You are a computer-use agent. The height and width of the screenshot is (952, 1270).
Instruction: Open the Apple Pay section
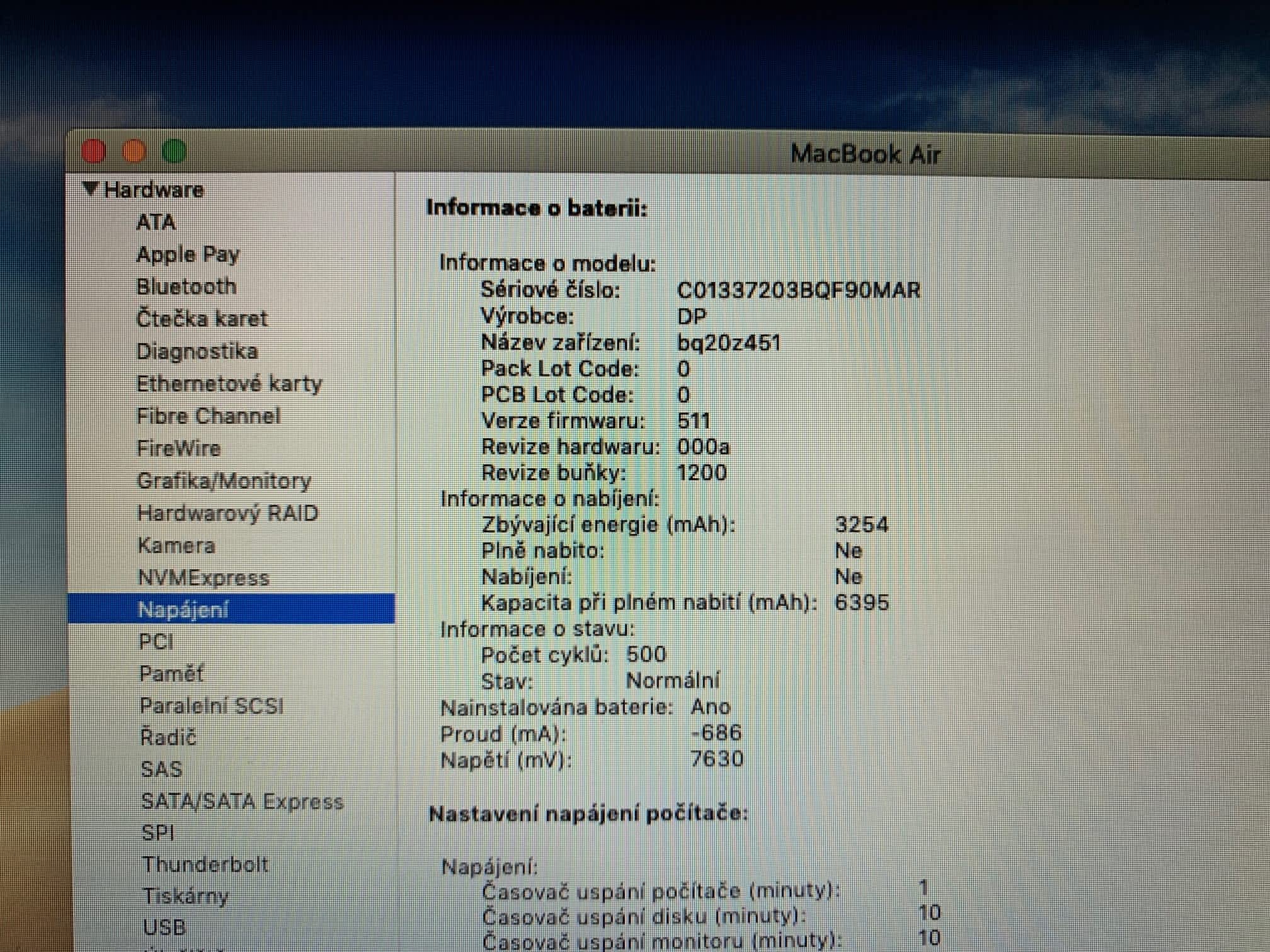pos(188,254)
